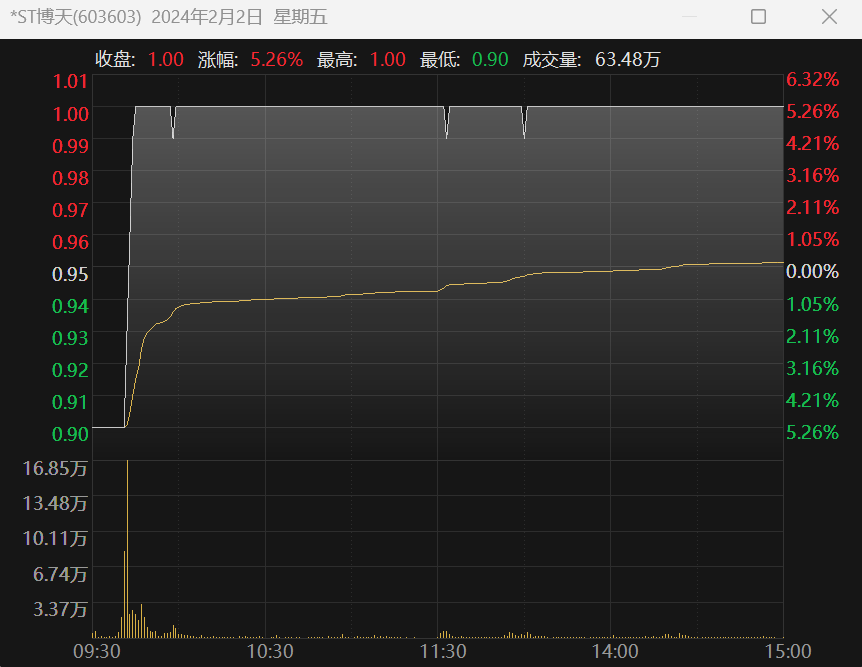
Task: Click the 成交量 63.48万 figure
Action: point(627,60)
